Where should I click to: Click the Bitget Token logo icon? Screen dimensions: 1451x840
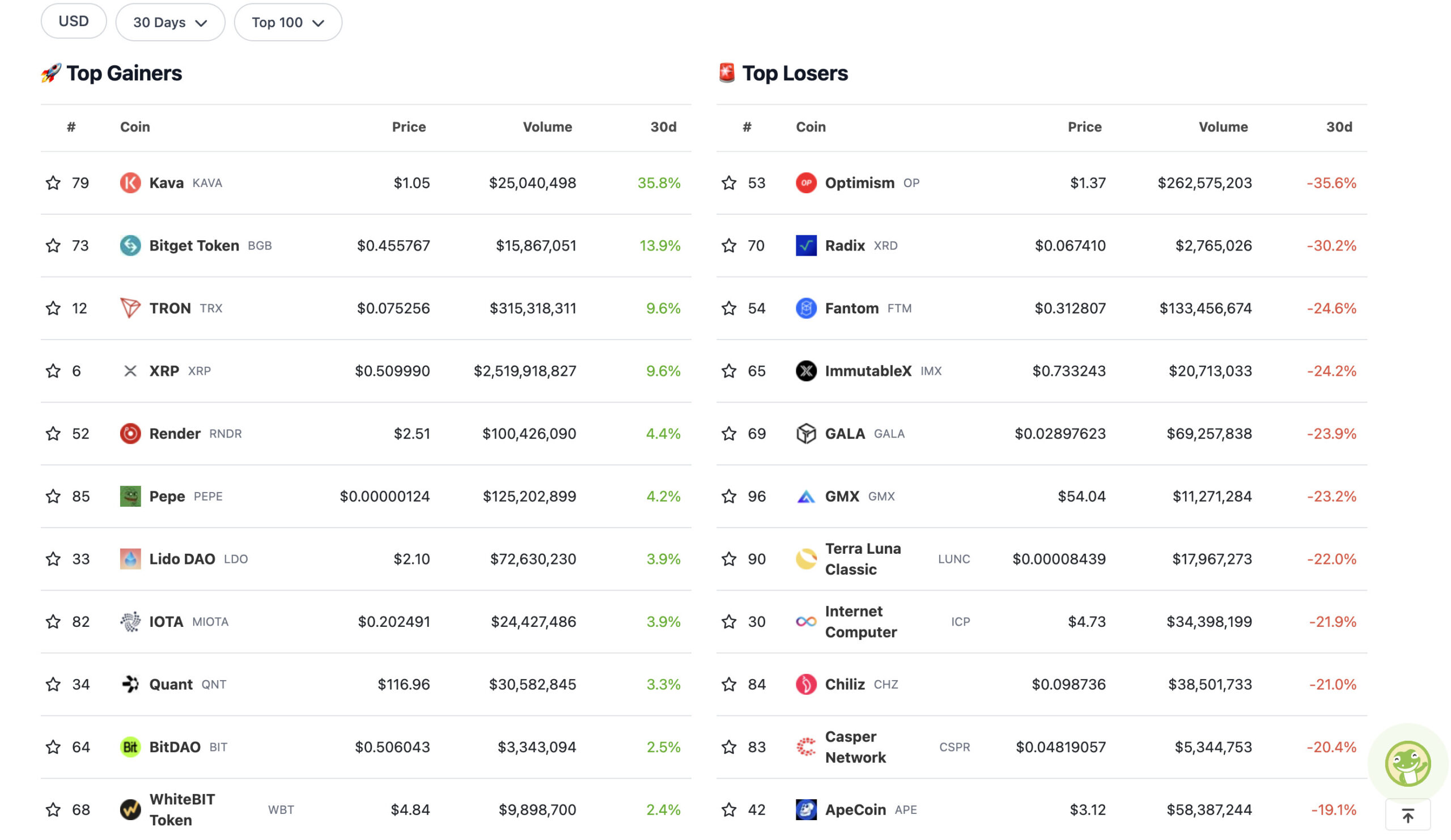coord(130,245)
